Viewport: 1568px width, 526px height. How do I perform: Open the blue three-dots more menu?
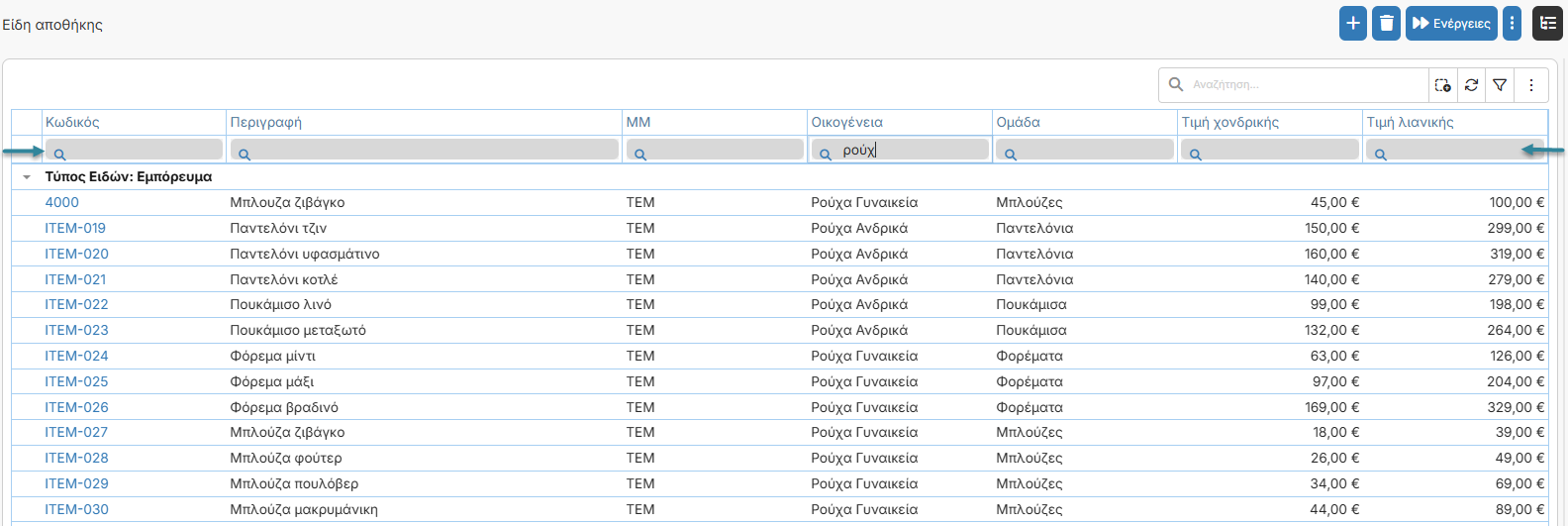click(1512, 23)
